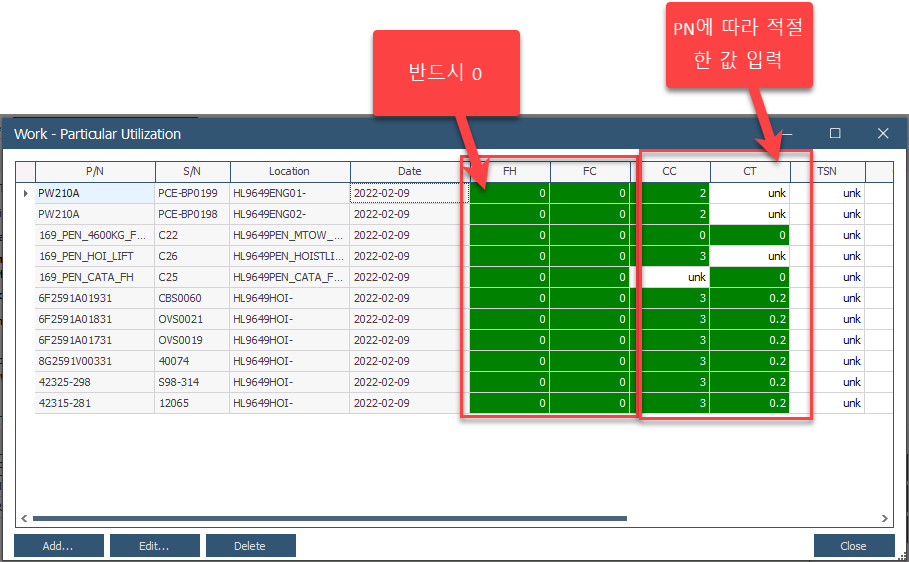
Task: Click the S/N column header
Action: click(192, 171)
